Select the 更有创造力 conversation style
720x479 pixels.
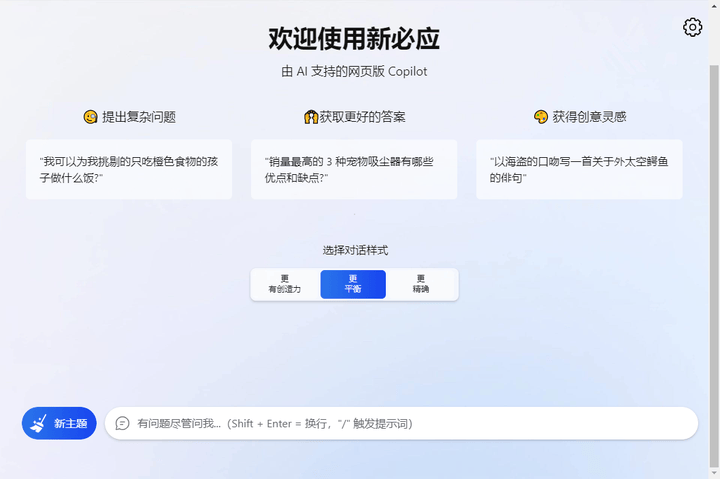[285, 284]
